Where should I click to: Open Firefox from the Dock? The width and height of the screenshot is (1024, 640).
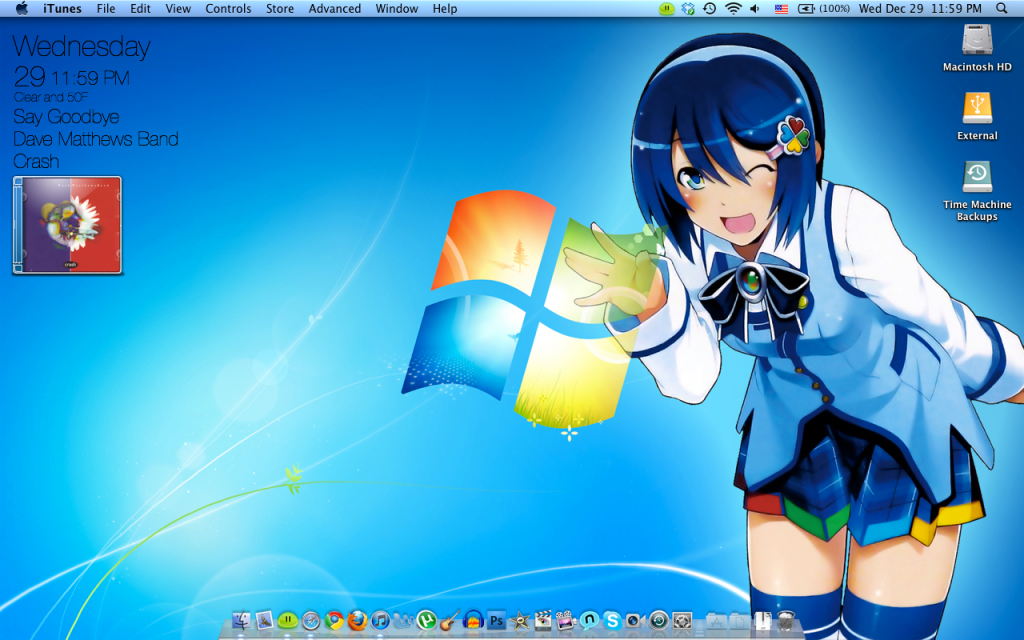[357, 620]
